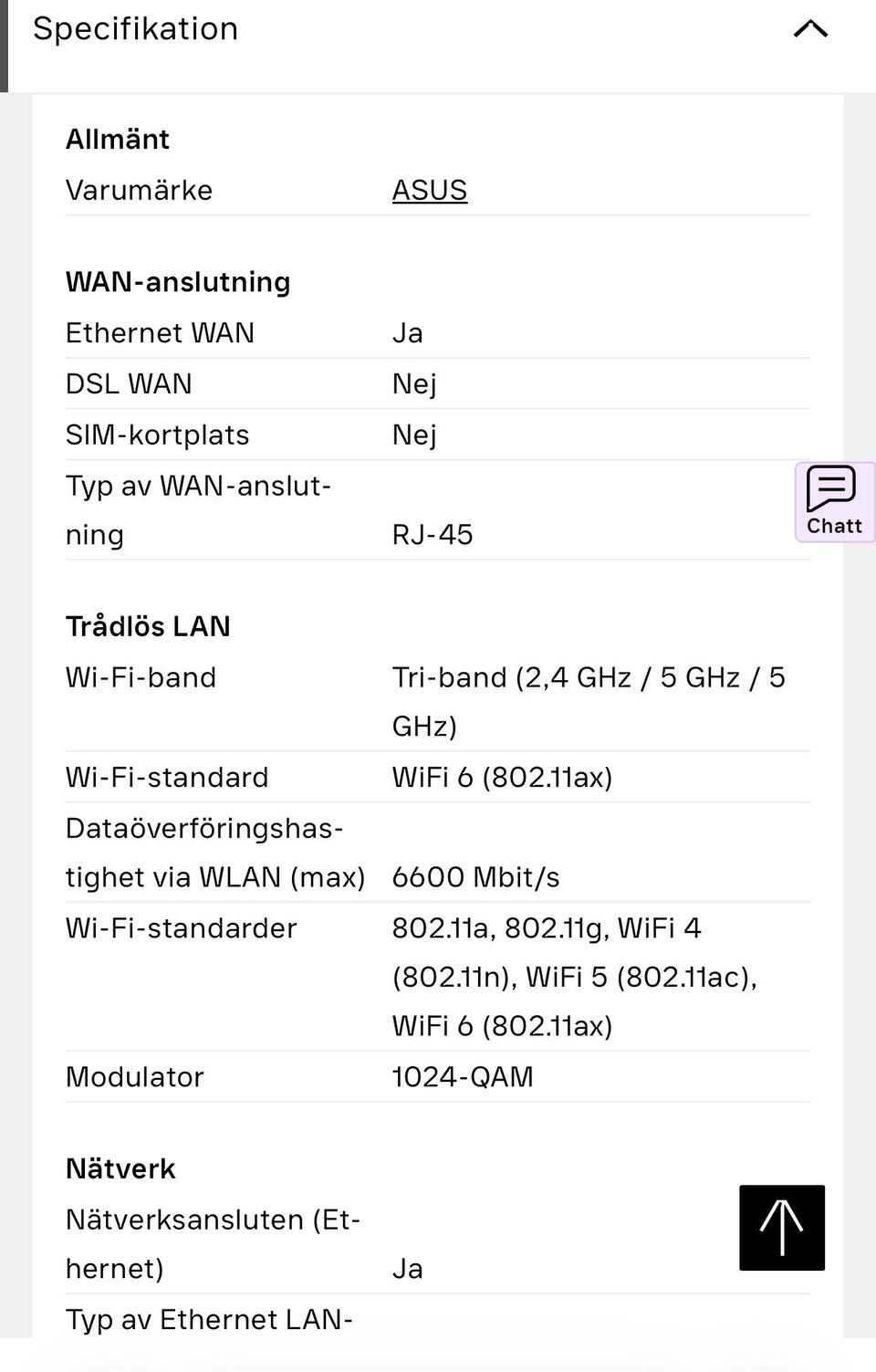Click the WAN-anslutning section heading

point(178,282)
